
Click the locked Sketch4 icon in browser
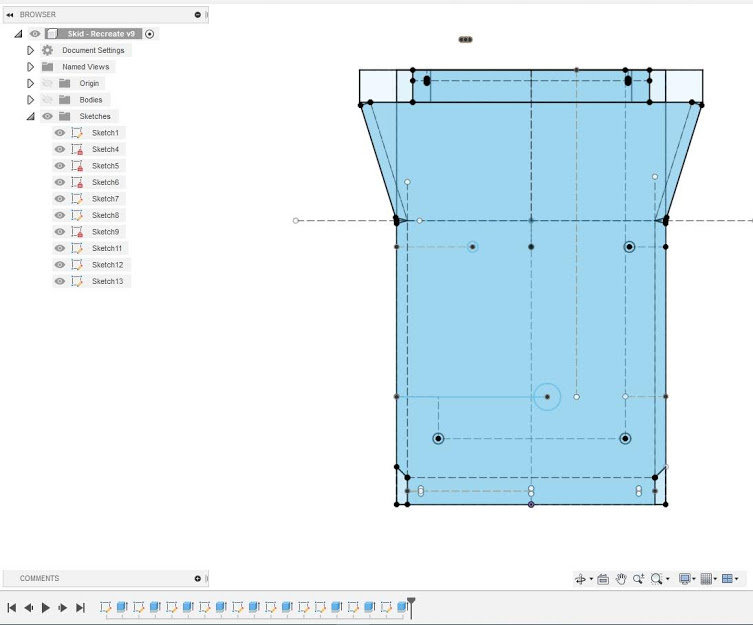pos(77,149)
